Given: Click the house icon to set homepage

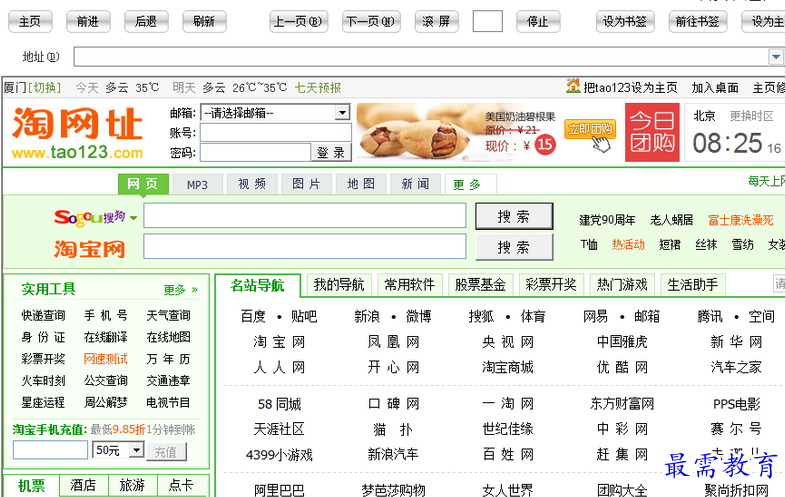Looking at the screenshot, I should (x=573, y=86).
